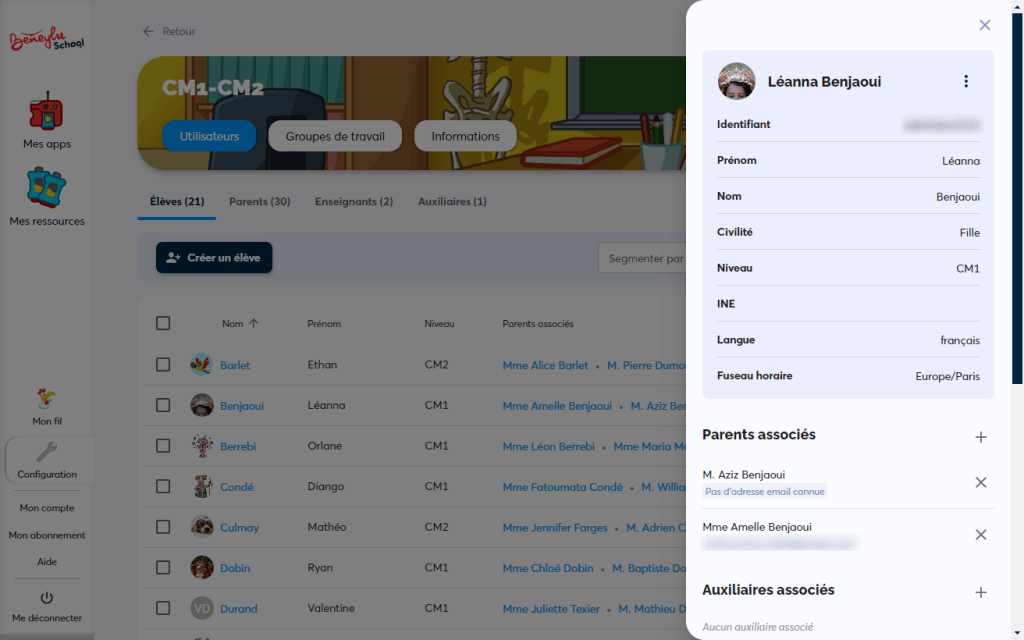Click the Configuration wrench icon

pyautogui.click(x=47, y=453)
